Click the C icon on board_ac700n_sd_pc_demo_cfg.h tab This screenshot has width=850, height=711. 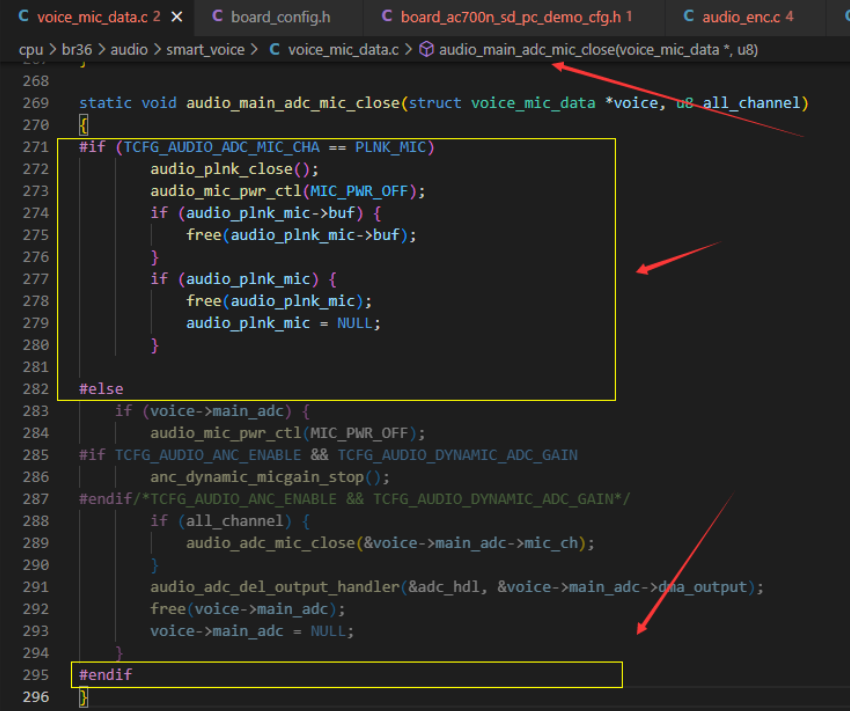387,16
